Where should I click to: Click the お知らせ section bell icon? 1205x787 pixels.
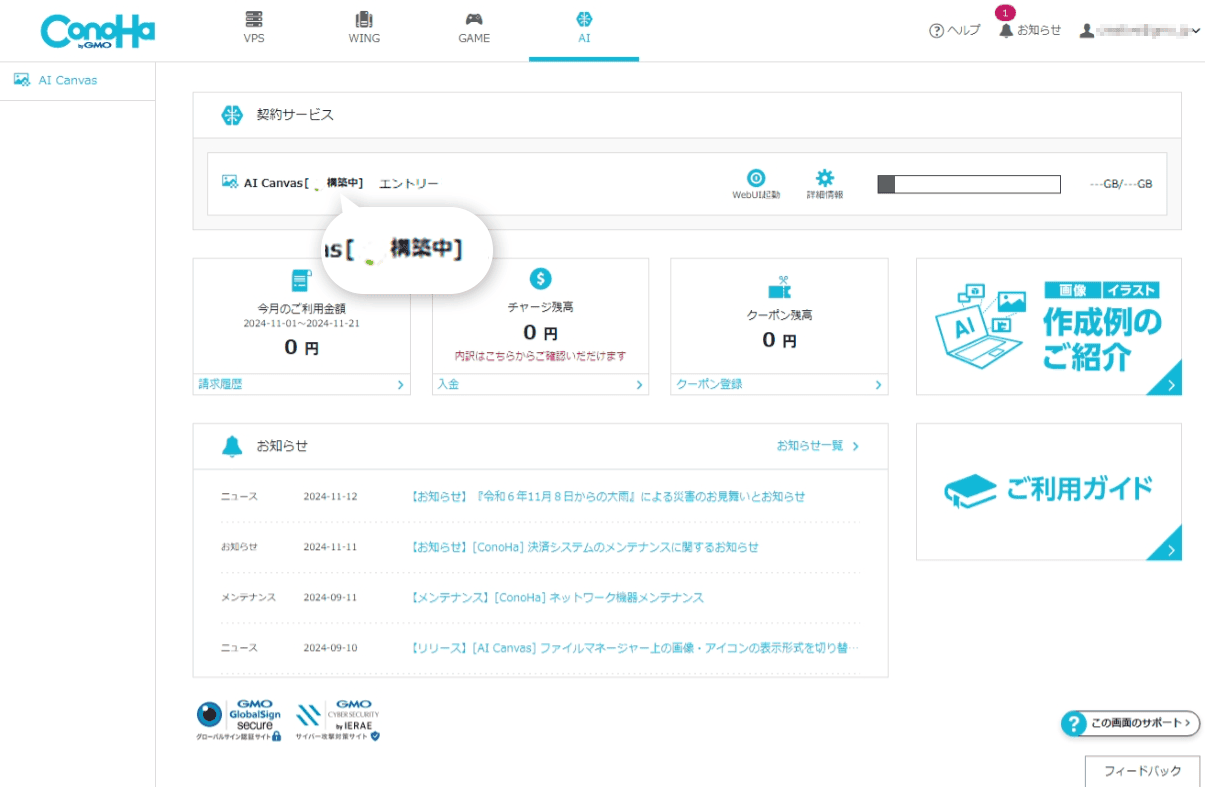(232, 446)
